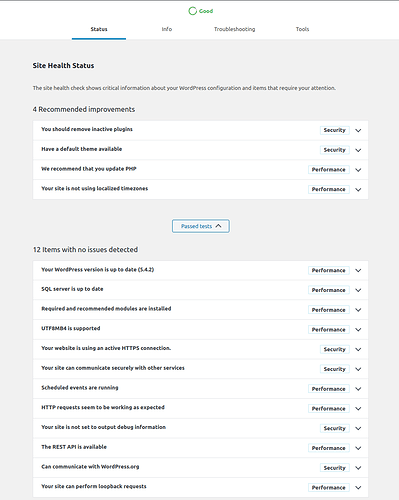Click 'HTTP requests seem to be working' title

coord(103,407)
